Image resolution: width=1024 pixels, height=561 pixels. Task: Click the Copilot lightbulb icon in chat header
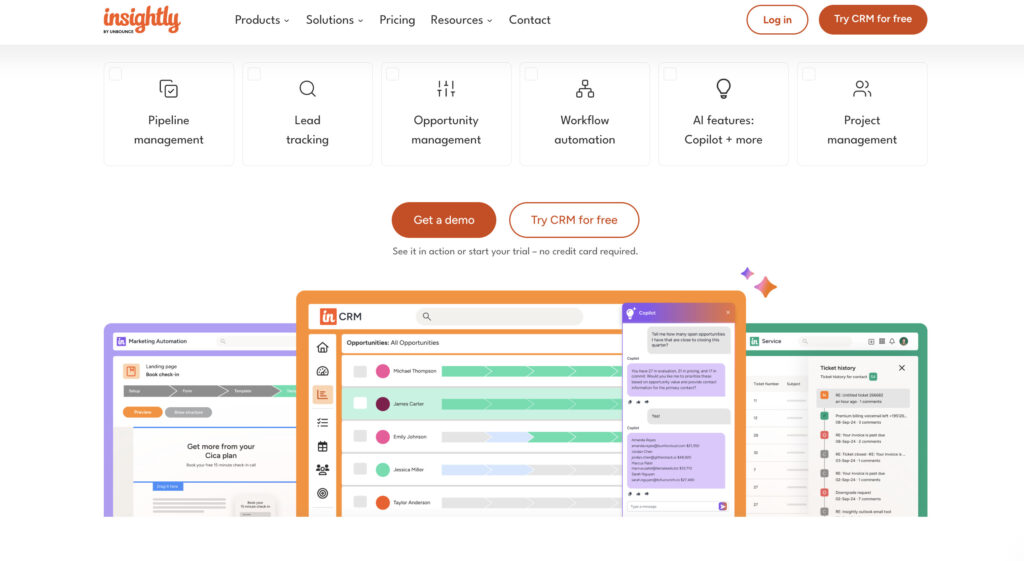click(630, 313)
